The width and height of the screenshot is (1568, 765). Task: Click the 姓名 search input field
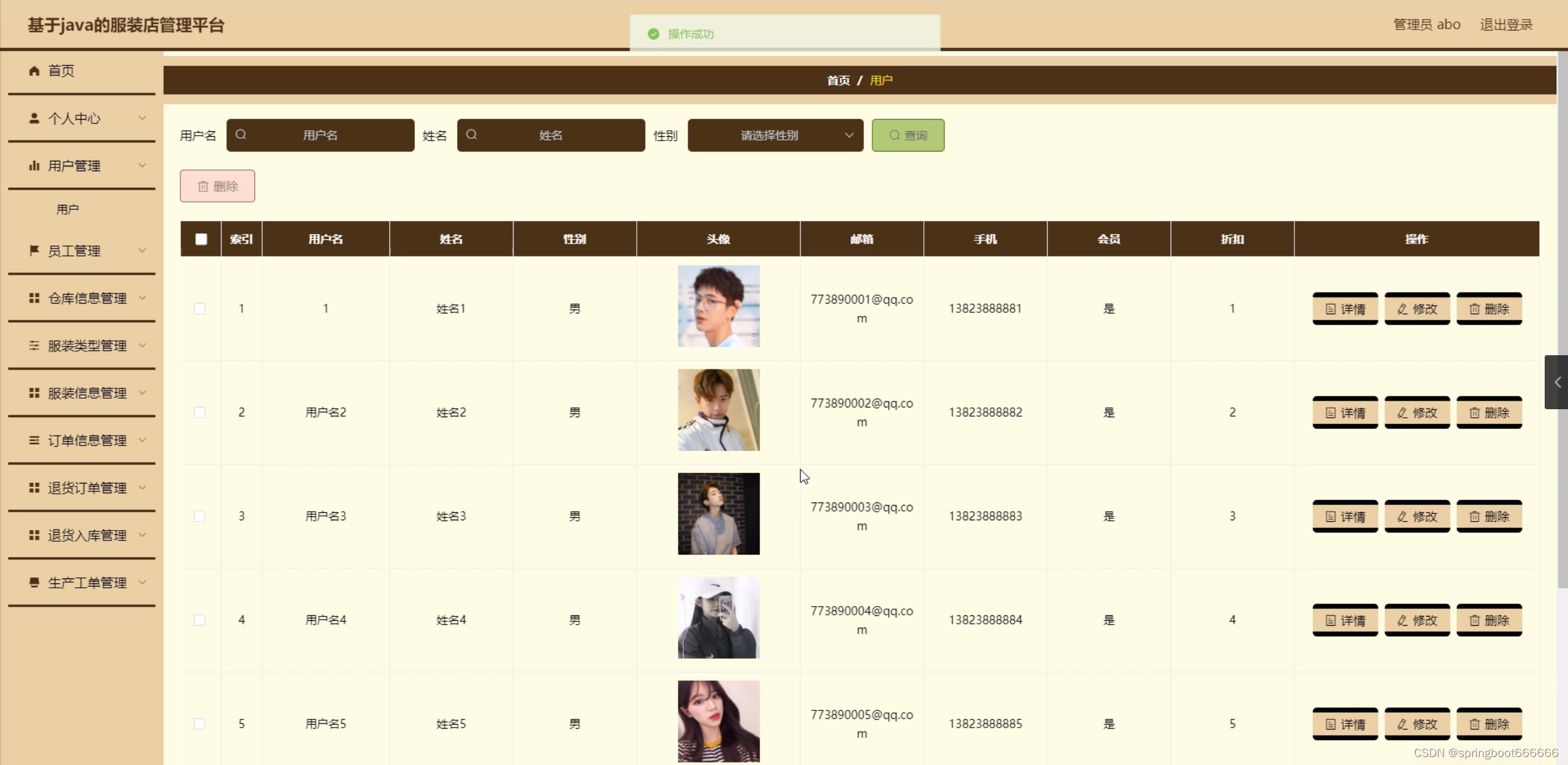coord(550,135)
